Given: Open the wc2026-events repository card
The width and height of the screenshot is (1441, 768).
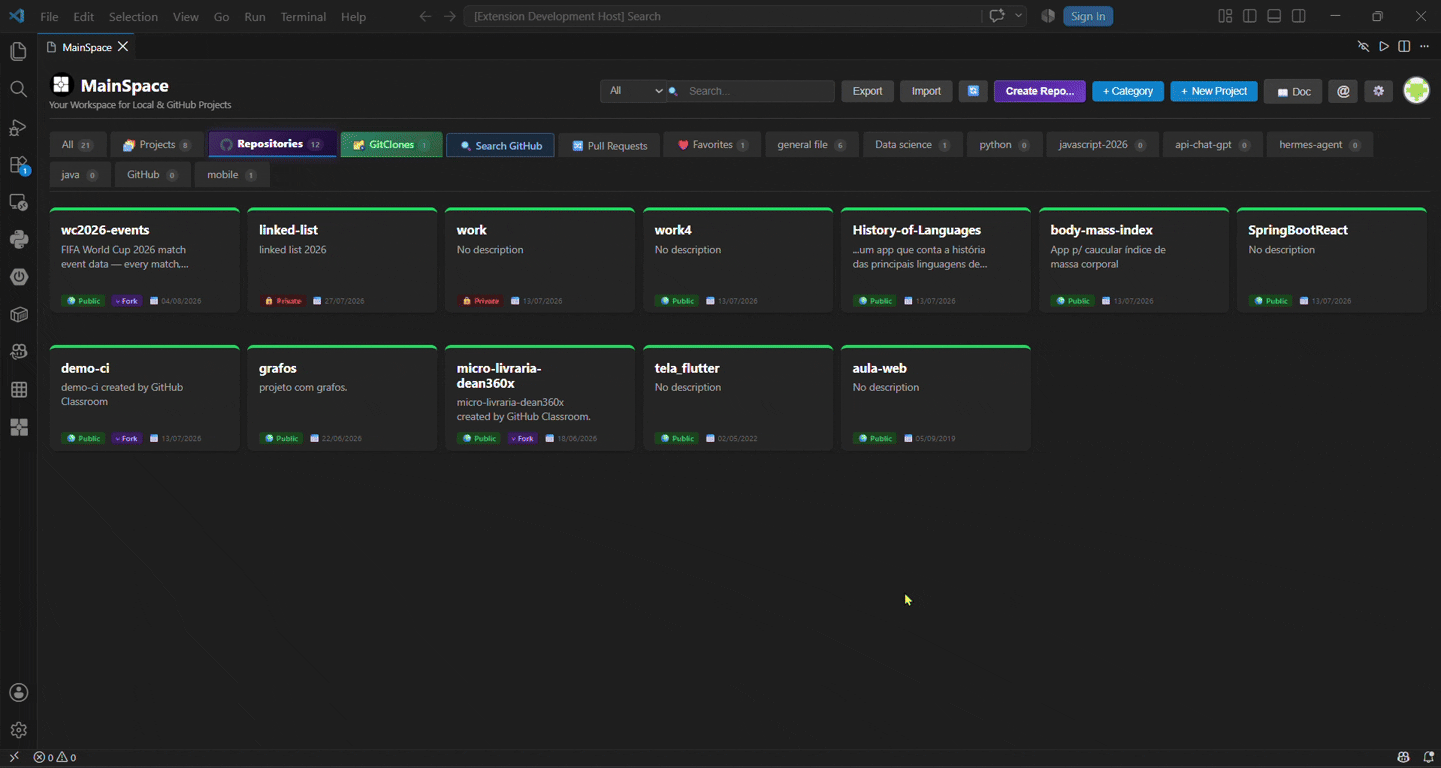Looking at the screenshot, I should tap(144, 260).
